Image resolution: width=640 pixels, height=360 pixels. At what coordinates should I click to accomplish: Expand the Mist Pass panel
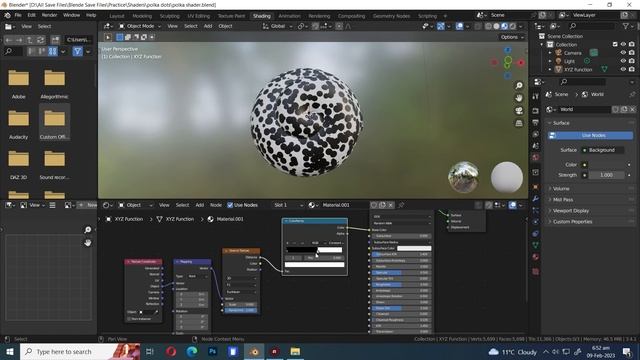[562, 200]
